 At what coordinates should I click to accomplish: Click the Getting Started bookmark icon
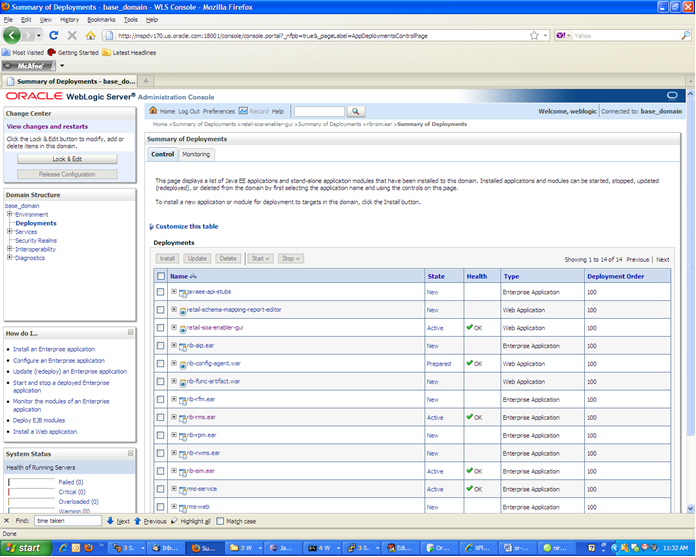(51, 52)
